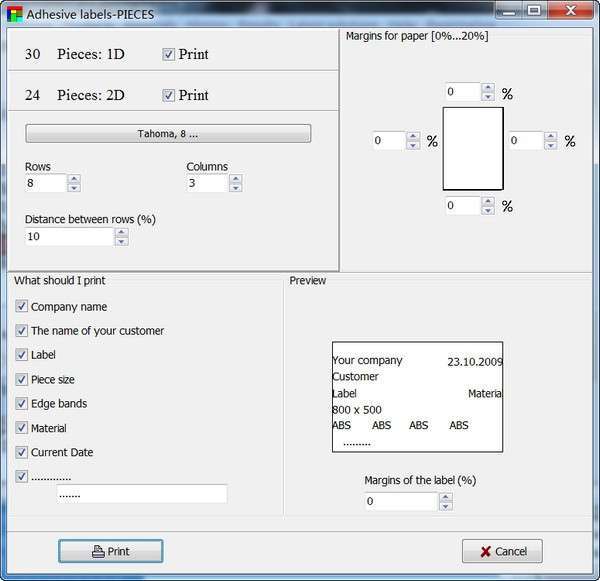Viewport: 600px width, 581px height.
Task: Toggle Print checkbox for Pieces: 2D
Action: 168,95
